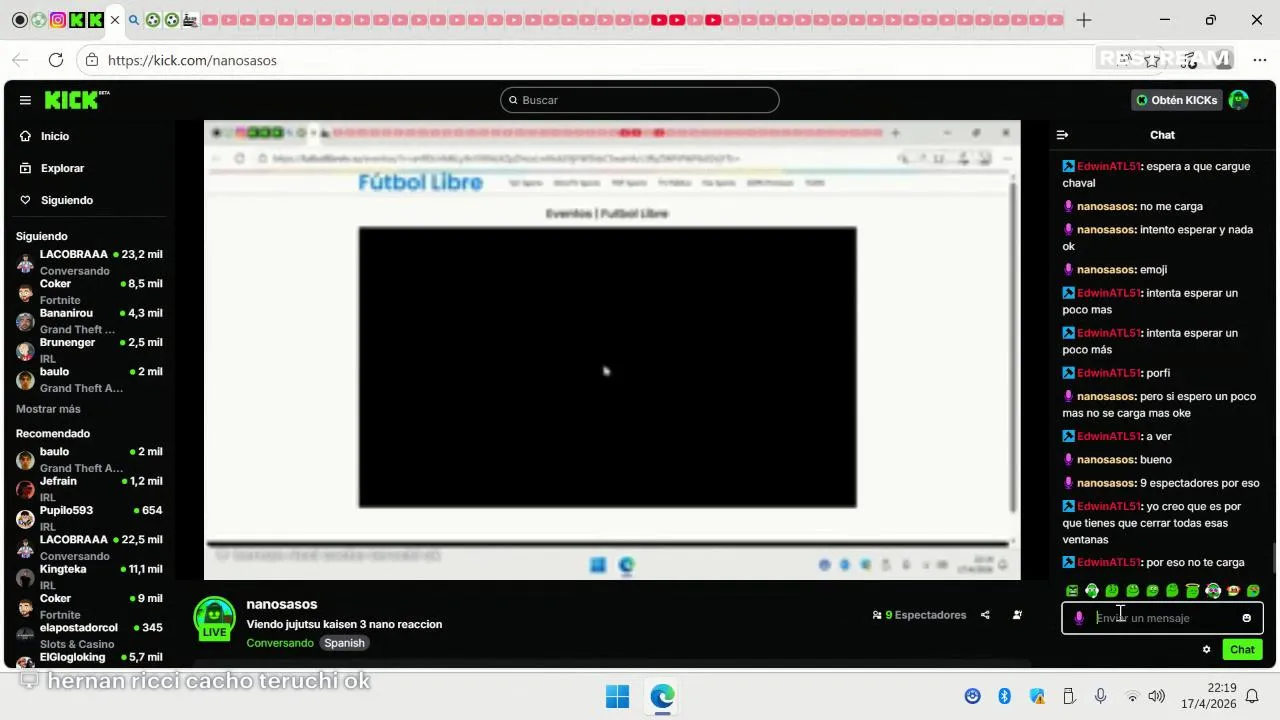This screenshot has width=1280, height=720.
Task: Click the Edge icon in taskbar
Action: [662, 696]
